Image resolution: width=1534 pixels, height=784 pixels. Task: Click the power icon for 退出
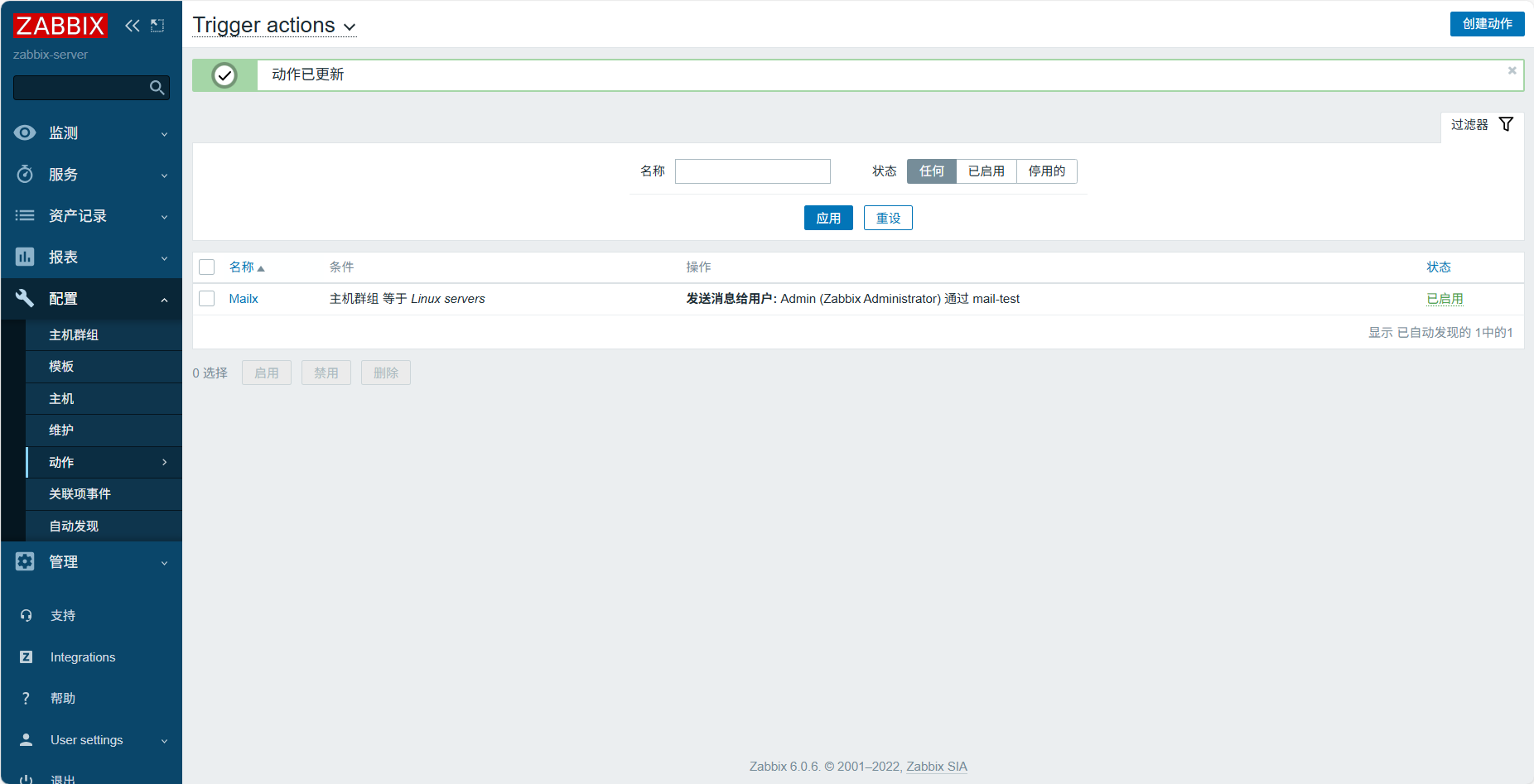point(26,780)
